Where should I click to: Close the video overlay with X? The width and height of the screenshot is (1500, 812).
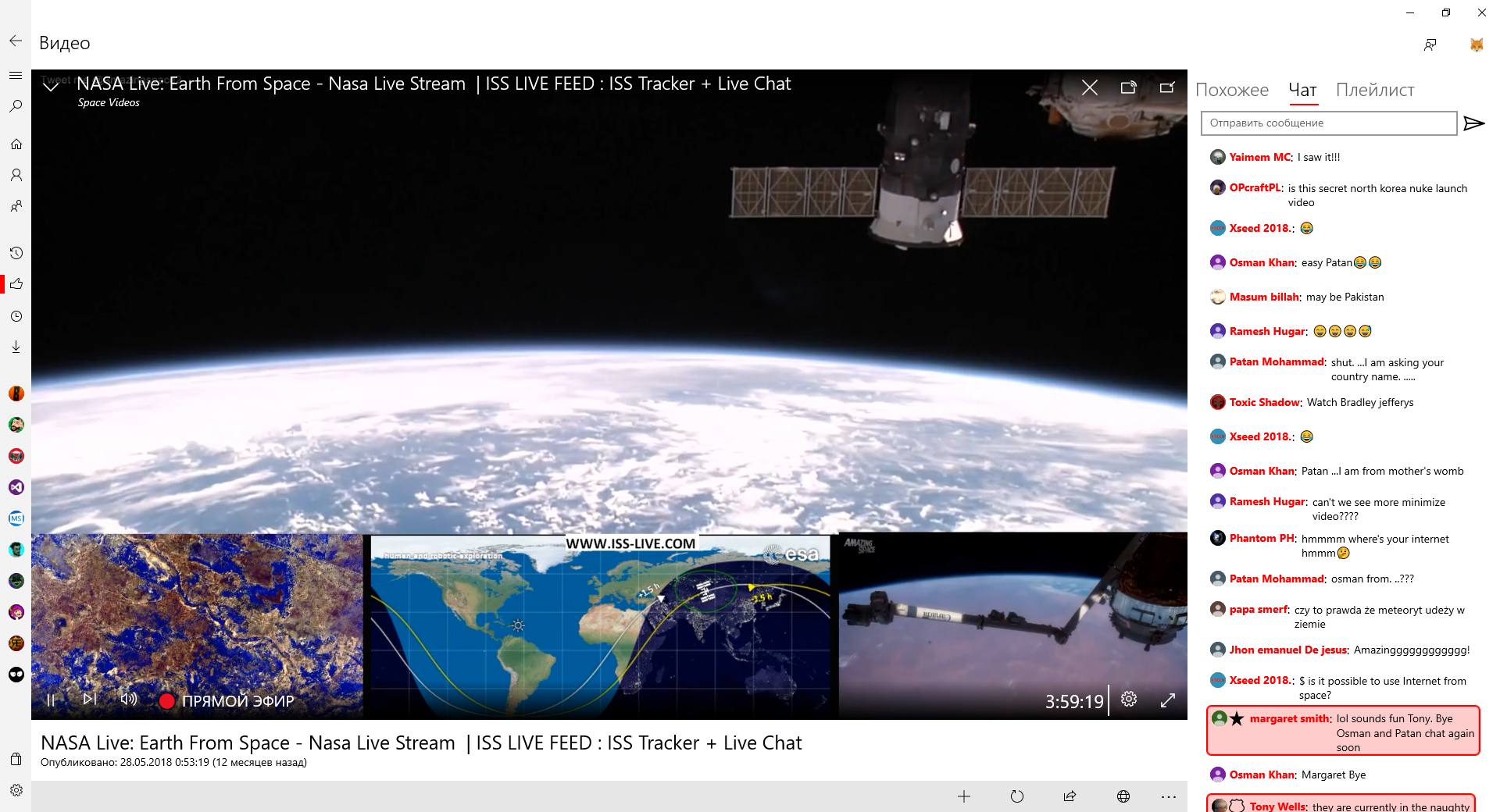(1089, 87)
